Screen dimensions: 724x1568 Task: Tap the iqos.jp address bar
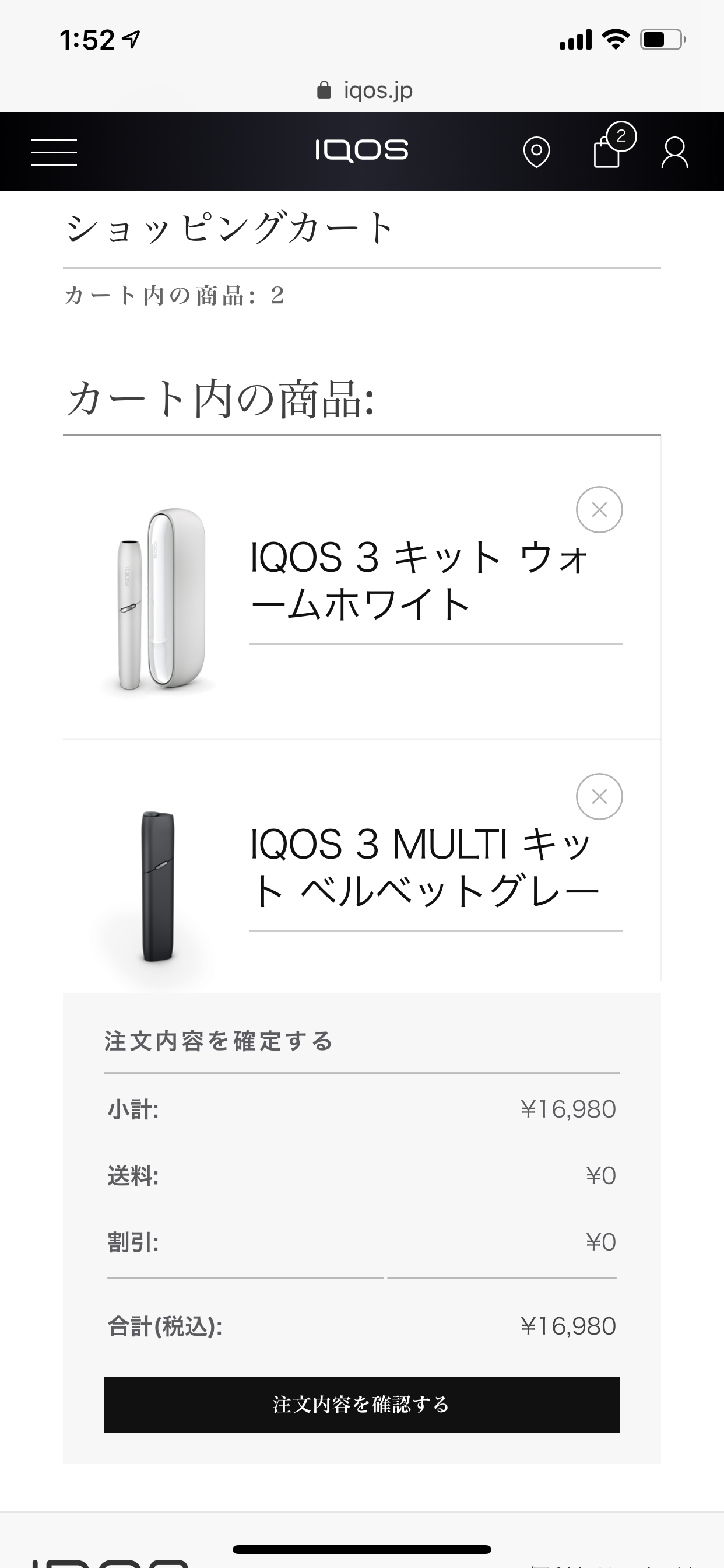[x=377, y=90]
